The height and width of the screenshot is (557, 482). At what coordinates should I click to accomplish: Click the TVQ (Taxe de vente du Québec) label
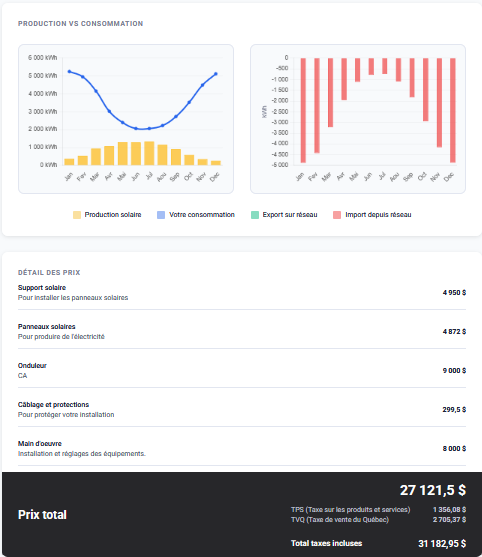pos(340,520)
